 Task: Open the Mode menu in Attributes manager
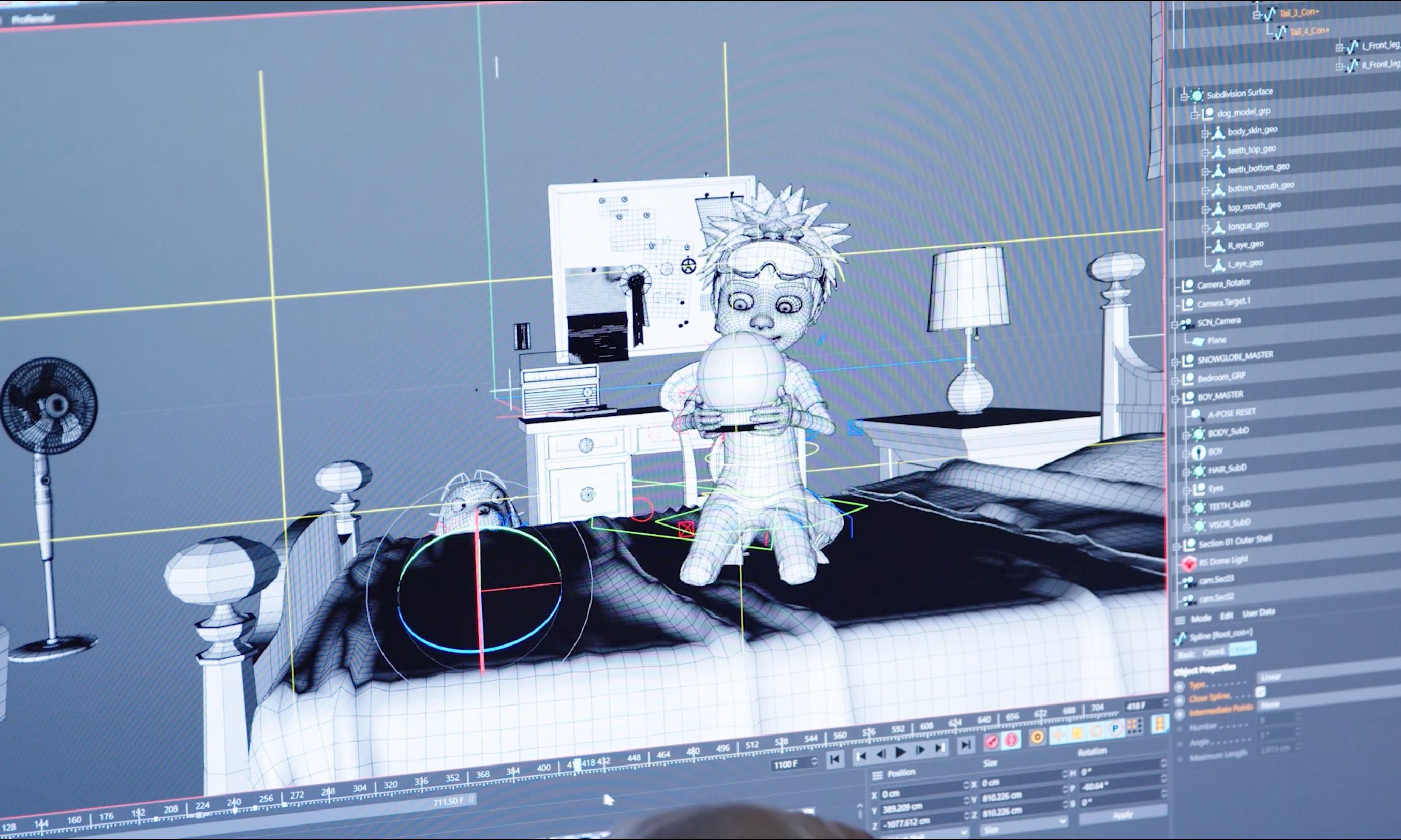[x=1201, y=618]
